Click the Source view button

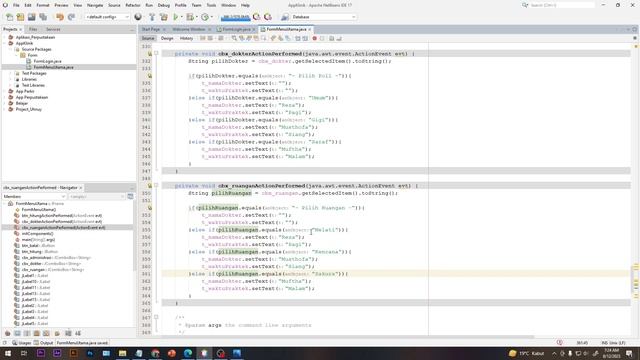click(x=148, y=38)
